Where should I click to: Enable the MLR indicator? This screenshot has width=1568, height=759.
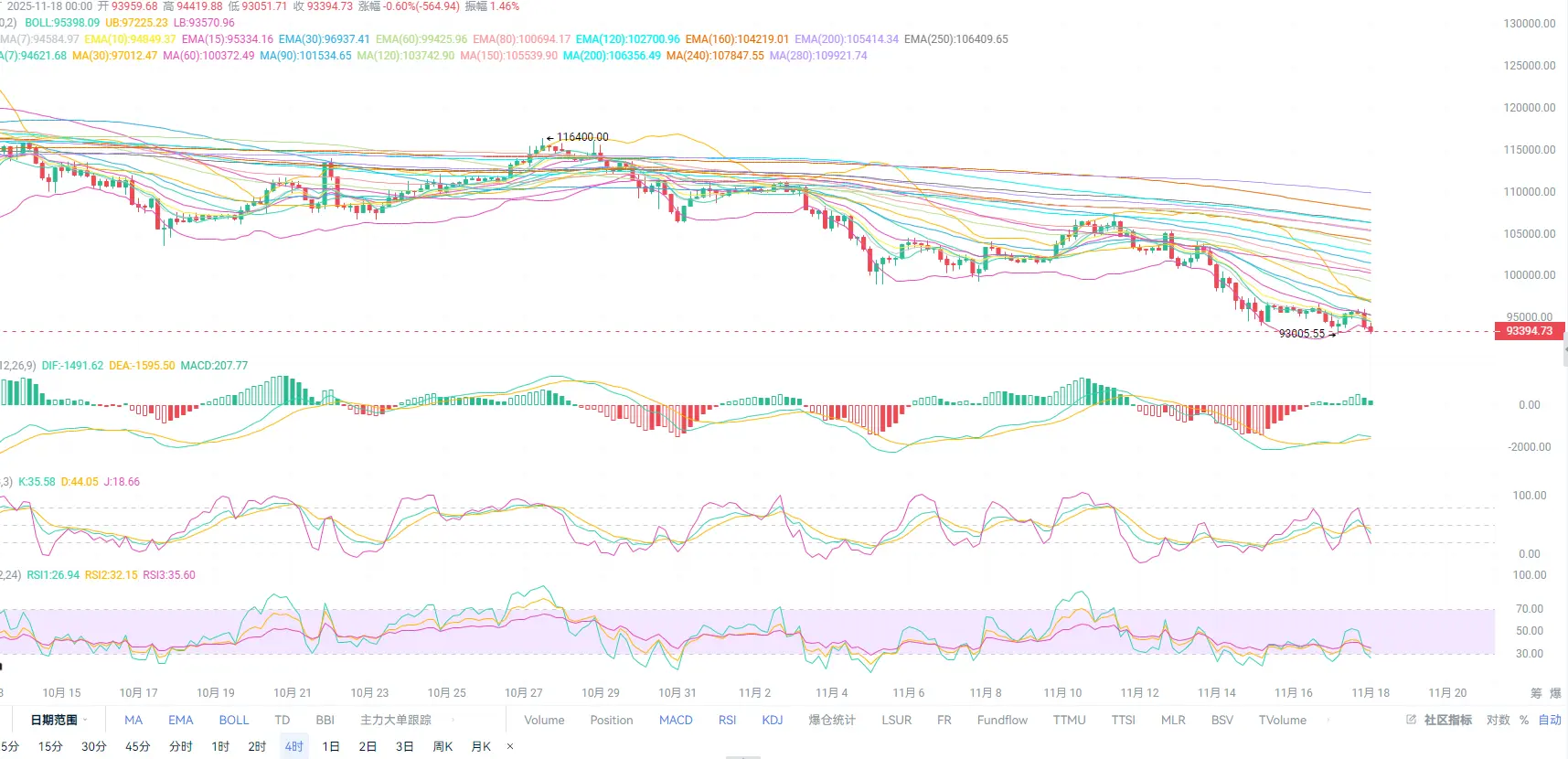[1173, 720]
